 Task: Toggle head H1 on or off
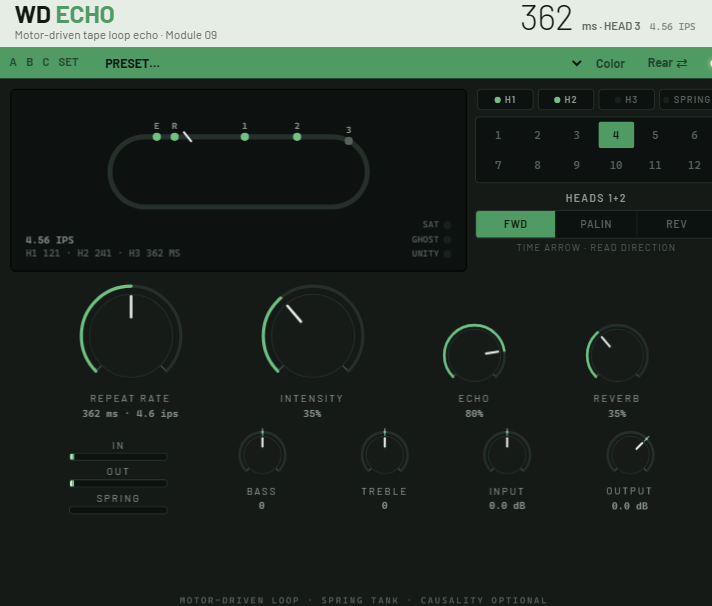click(505, 99)
